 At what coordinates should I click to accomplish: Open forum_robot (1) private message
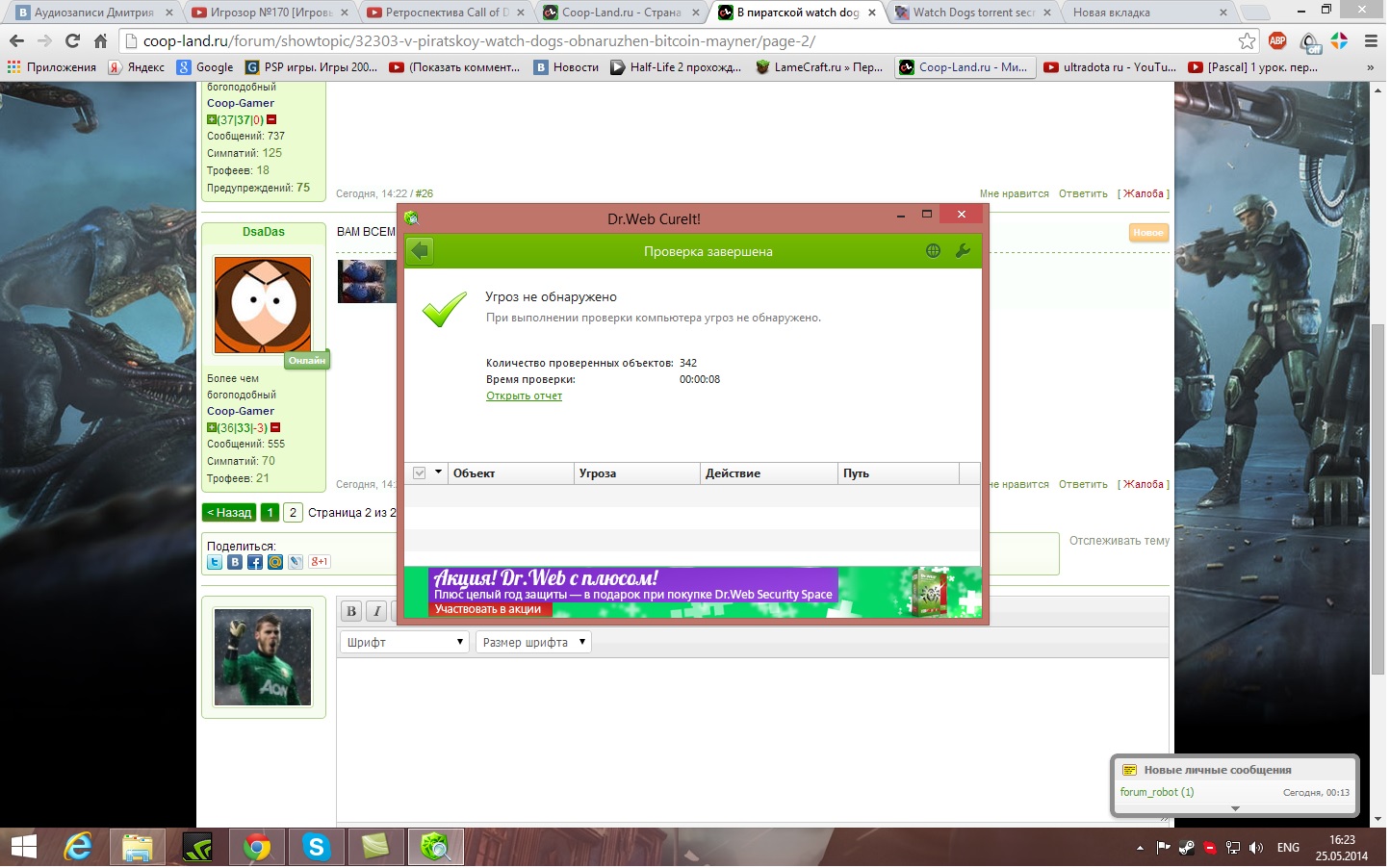click(x=1156, y=793)
